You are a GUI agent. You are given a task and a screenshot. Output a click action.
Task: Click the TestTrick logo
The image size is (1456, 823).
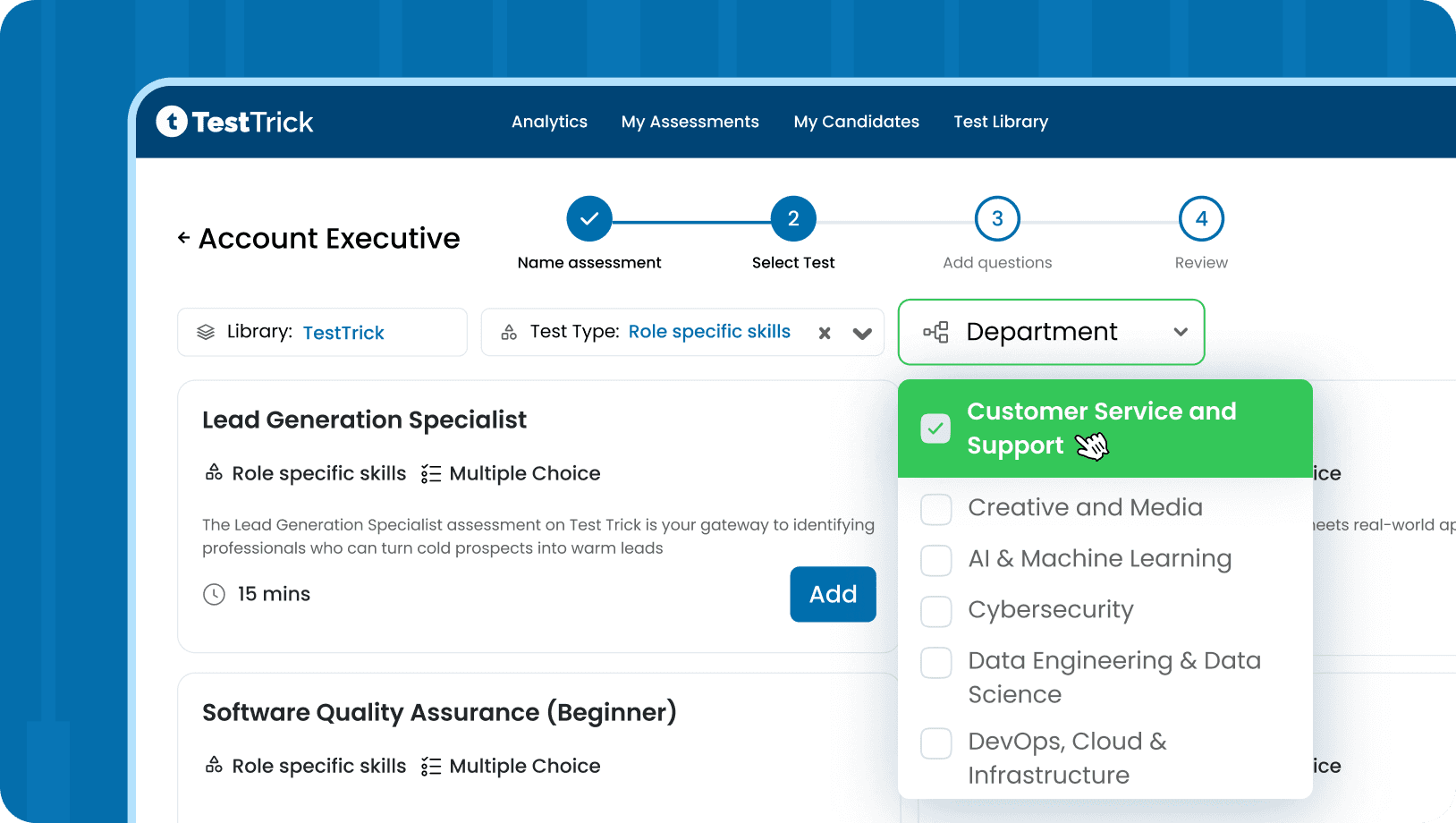coord(234,122)
